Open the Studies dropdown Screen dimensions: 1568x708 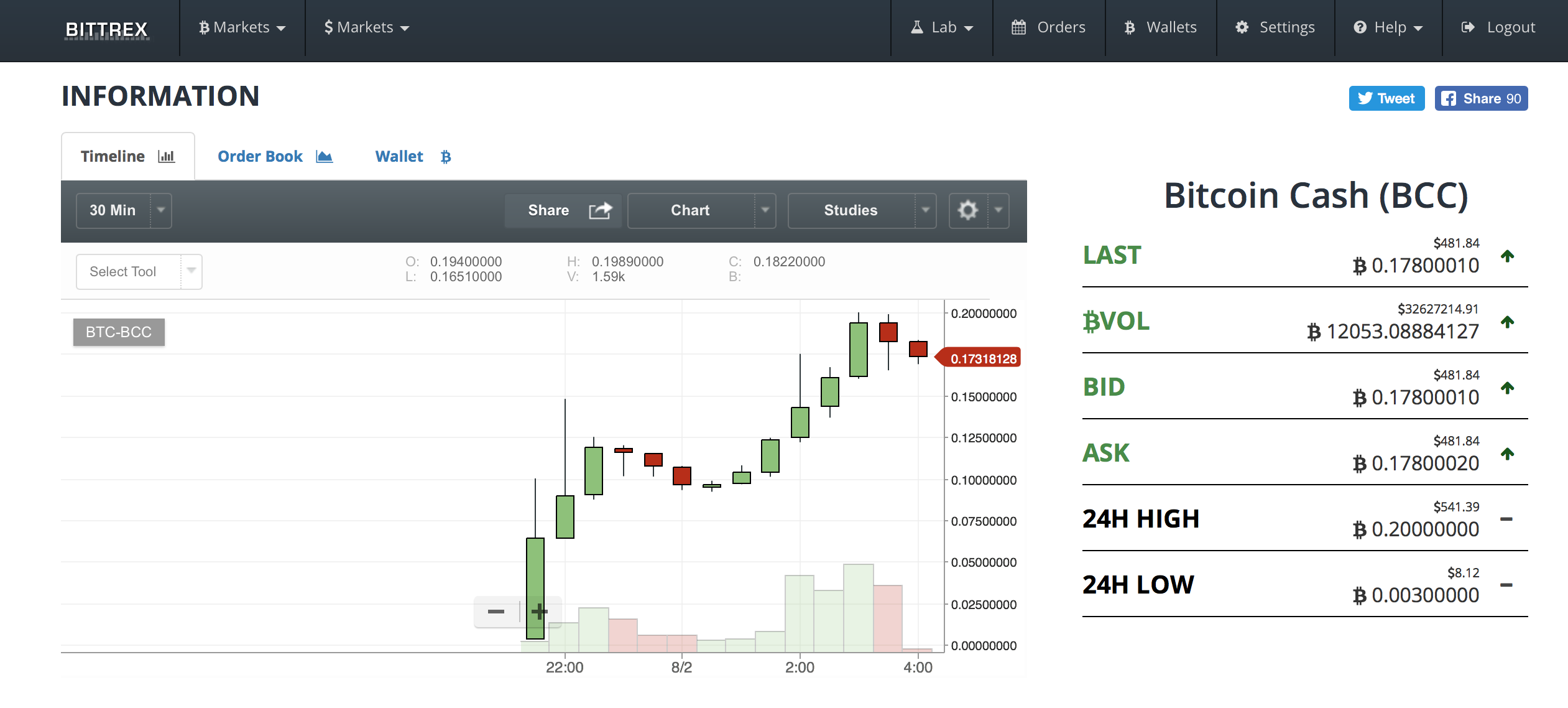click(x=862, y=210)
